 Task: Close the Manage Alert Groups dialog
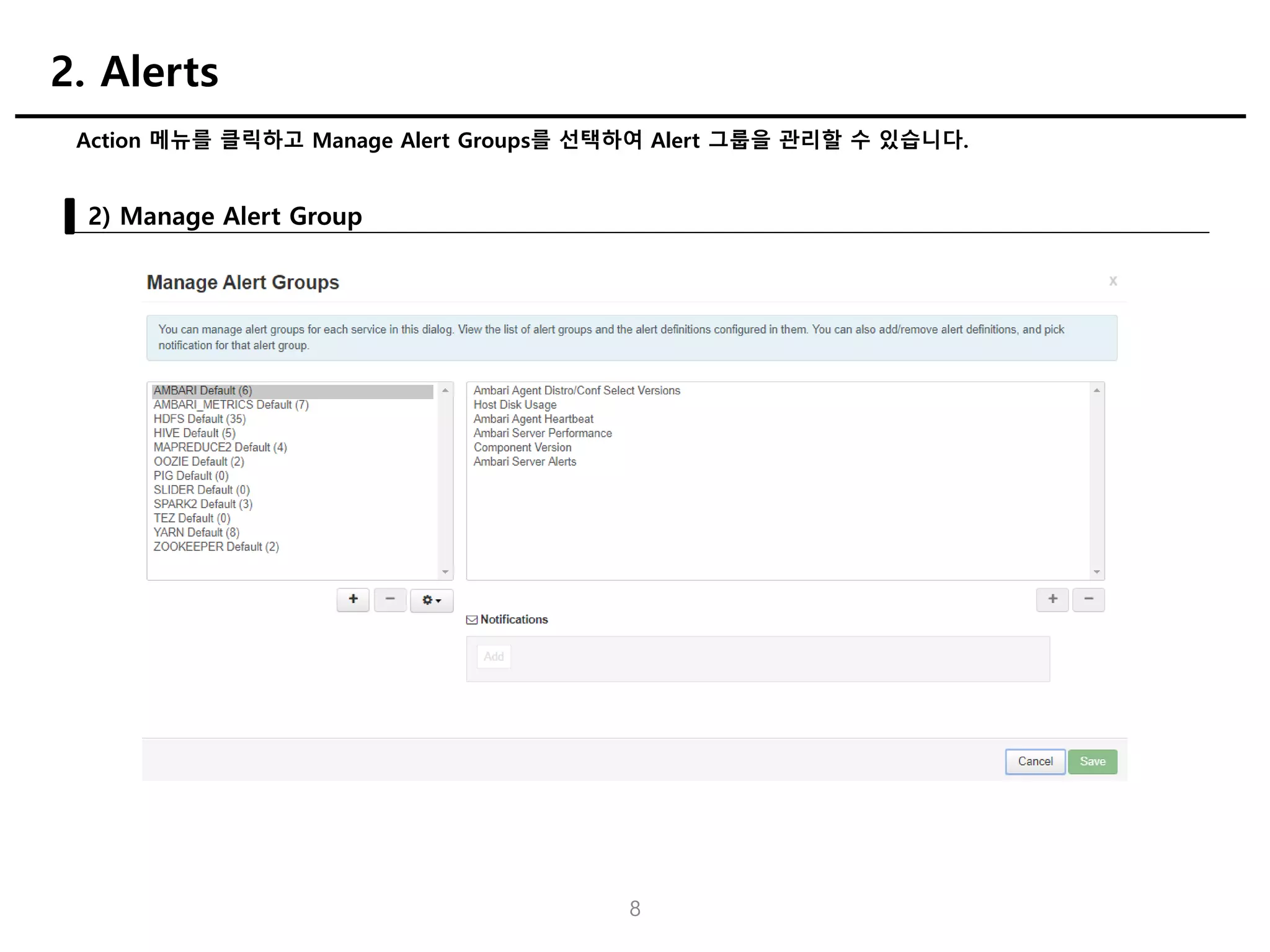(x=1113, y=281)
